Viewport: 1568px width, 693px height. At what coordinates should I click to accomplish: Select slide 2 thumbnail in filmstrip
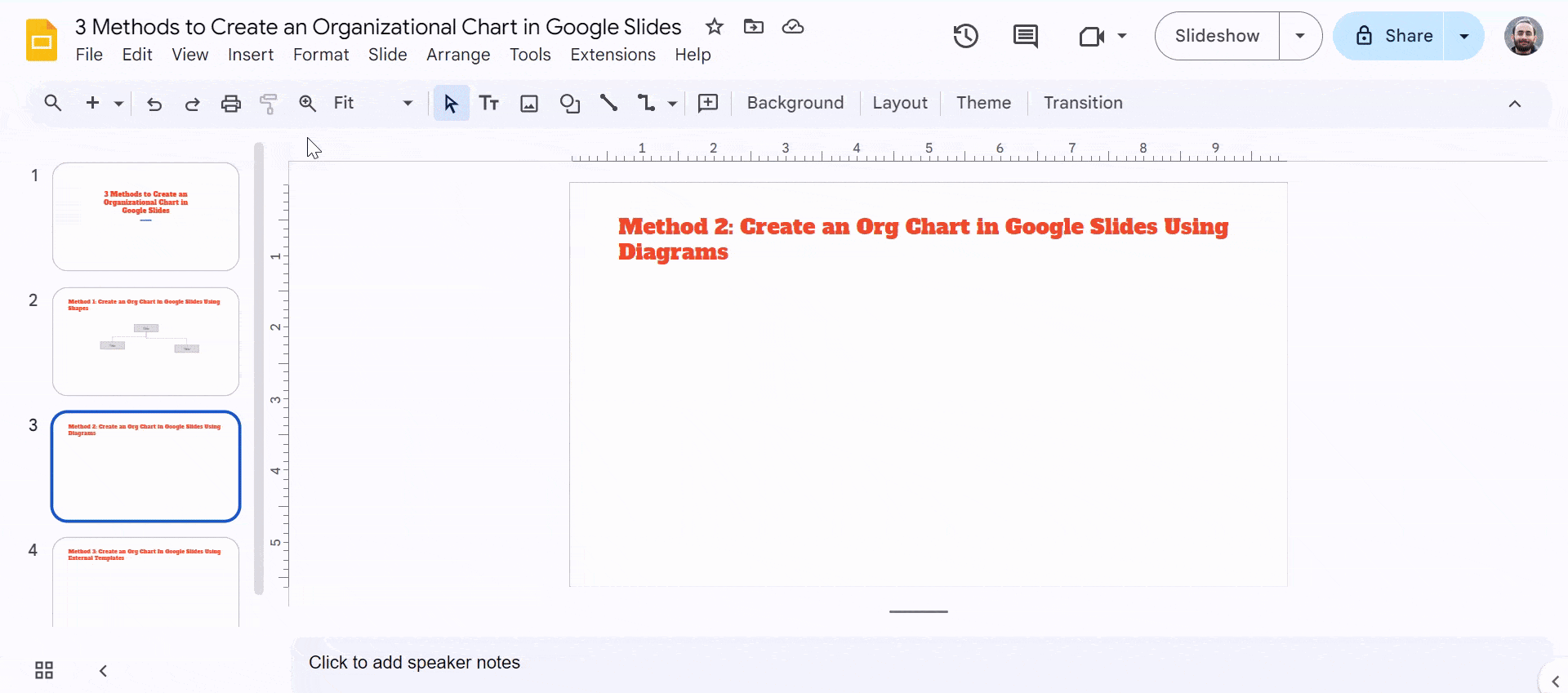point(145,341)
